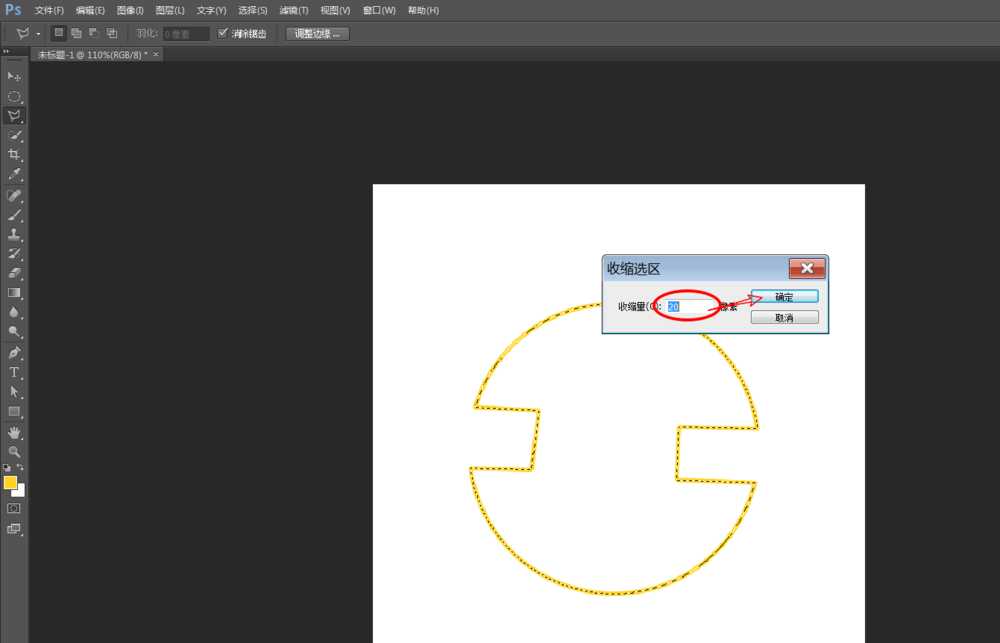This screenshot has width=1000, height=643.
Task: Select the Elliptical Marquee tool
Action: coord(14,97)
